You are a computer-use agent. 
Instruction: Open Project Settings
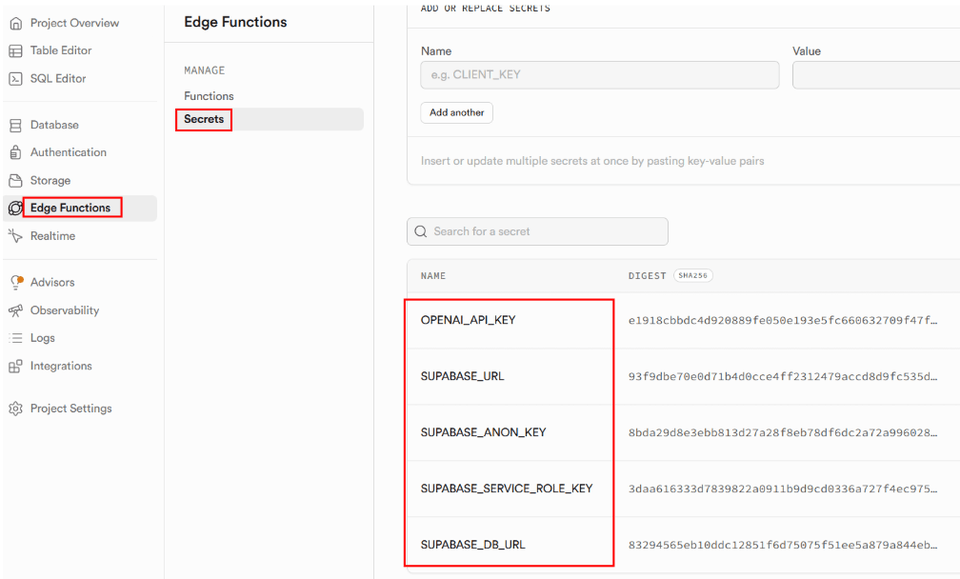[71, 408]
